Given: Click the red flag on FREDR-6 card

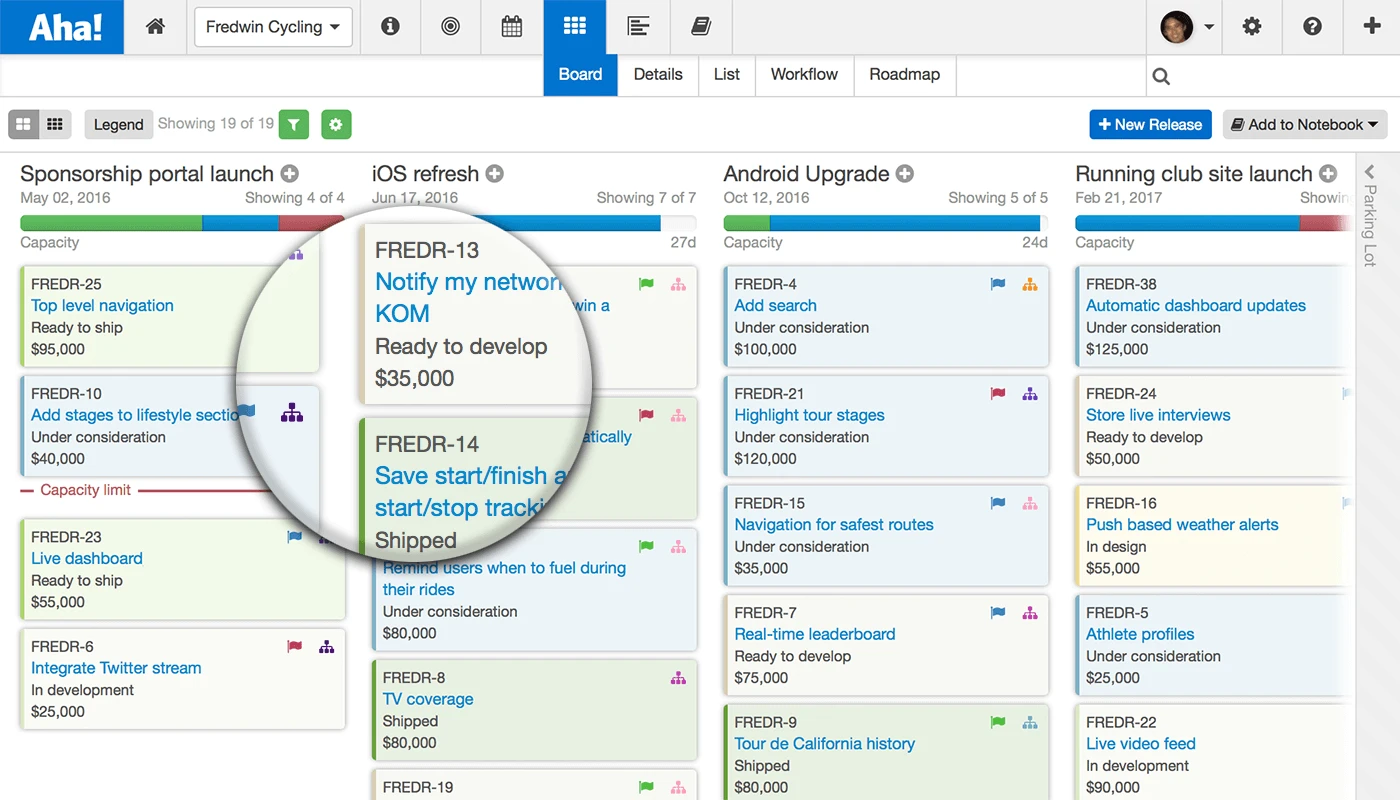Looking at the screenshot, I should coord(294,647).
